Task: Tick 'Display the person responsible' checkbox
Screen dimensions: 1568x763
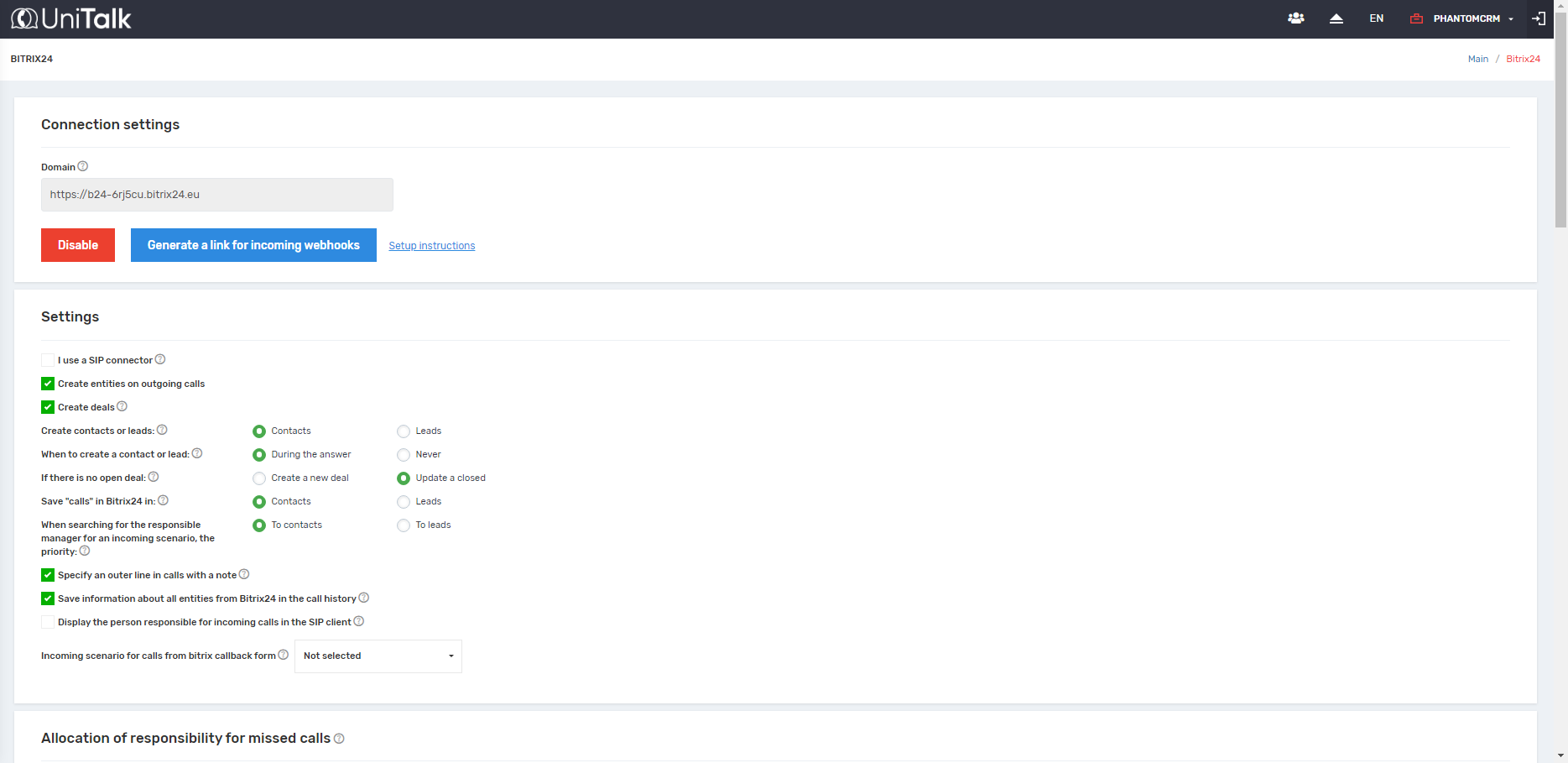Action: point(48,622)
